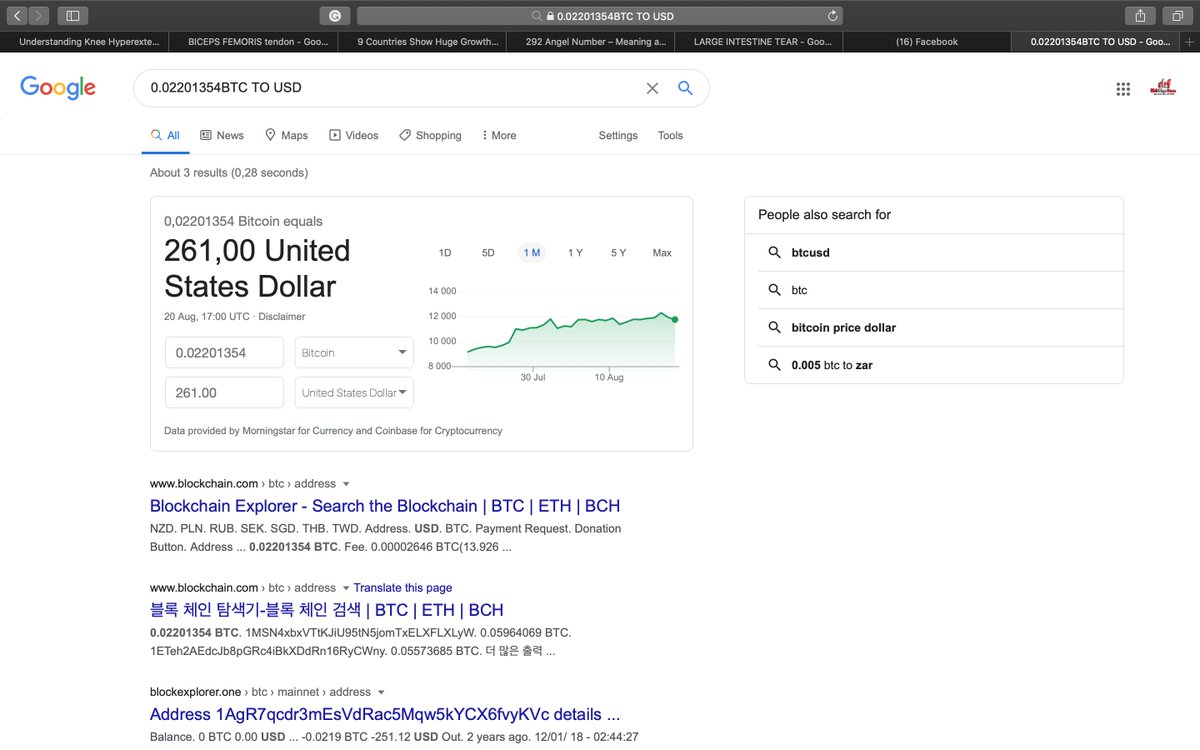Open Blockchain Explorer - Search the Blockchain result

[385, 506]
